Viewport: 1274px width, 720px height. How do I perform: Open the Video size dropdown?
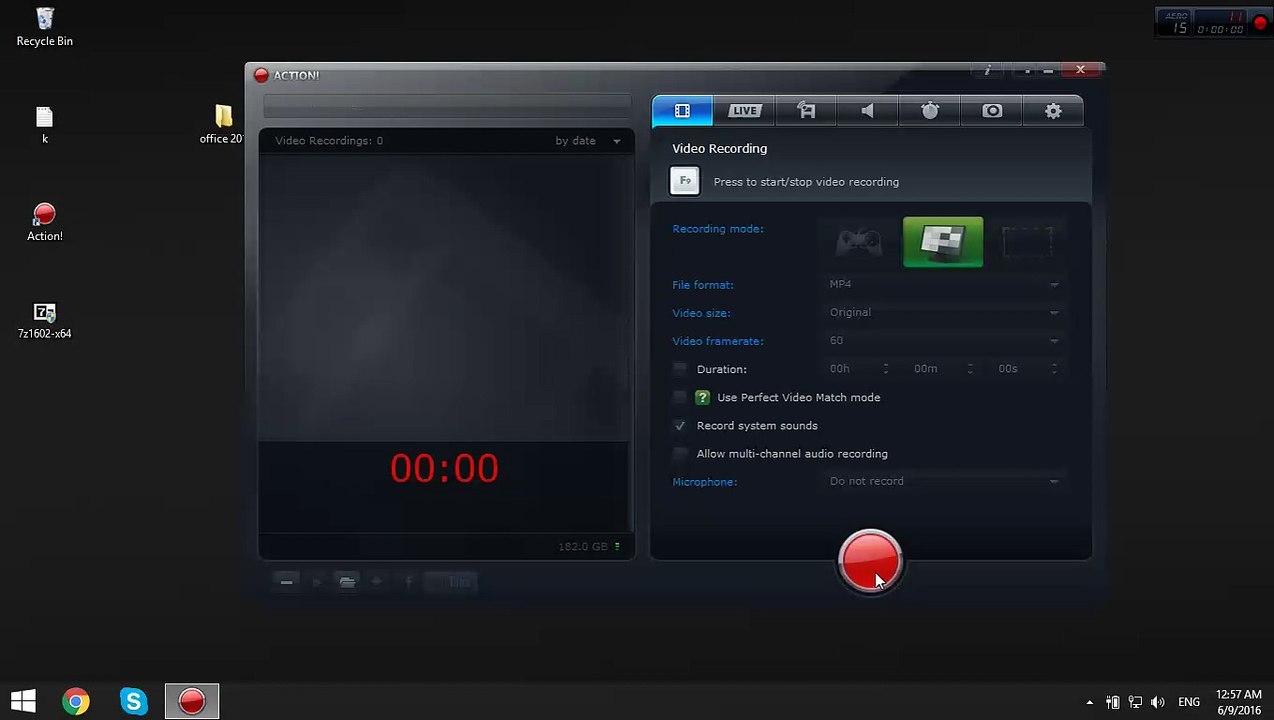click(943, 312)
